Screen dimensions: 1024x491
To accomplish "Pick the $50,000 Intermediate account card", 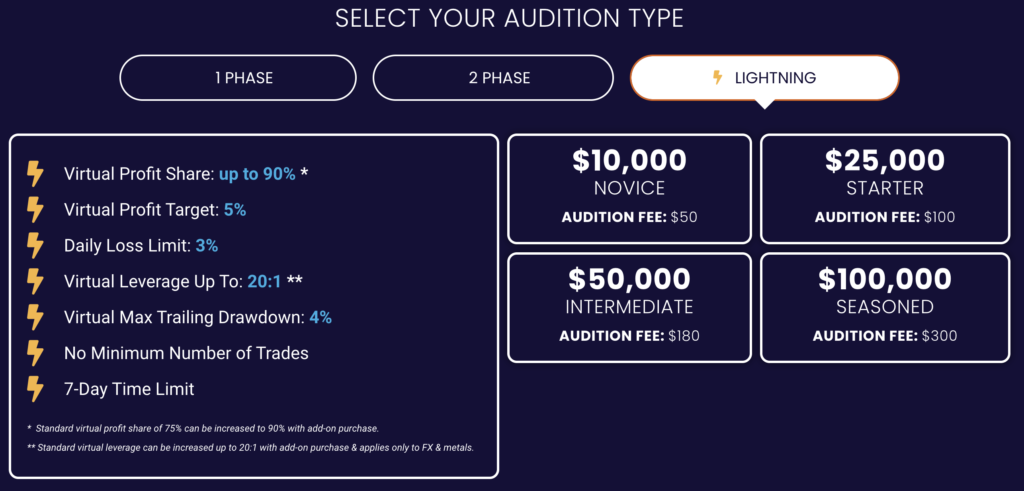I will [x=630, y=308].
